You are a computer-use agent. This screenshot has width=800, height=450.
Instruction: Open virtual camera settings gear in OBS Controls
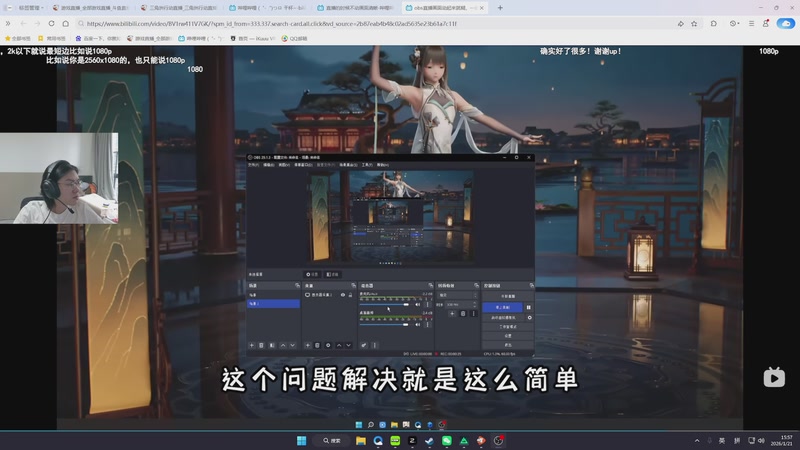pos(530,317)
